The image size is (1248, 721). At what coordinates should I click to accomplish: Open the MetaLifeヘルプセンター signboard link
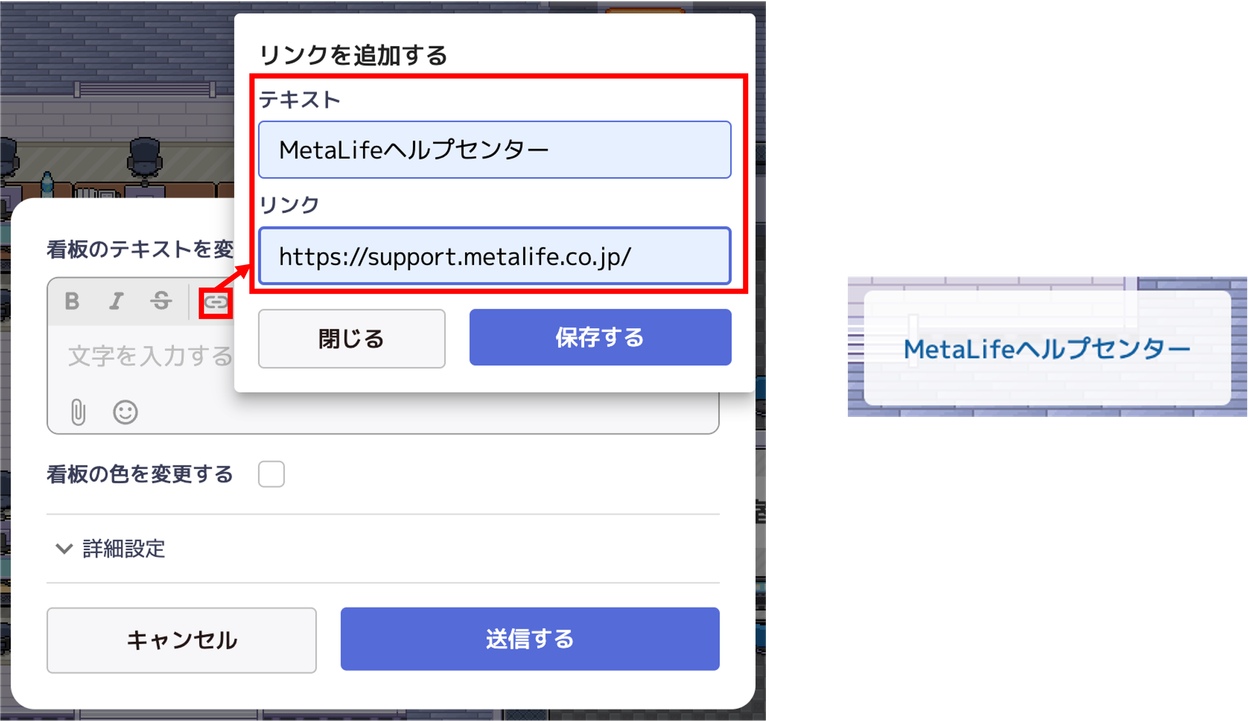pos(1047,349)
